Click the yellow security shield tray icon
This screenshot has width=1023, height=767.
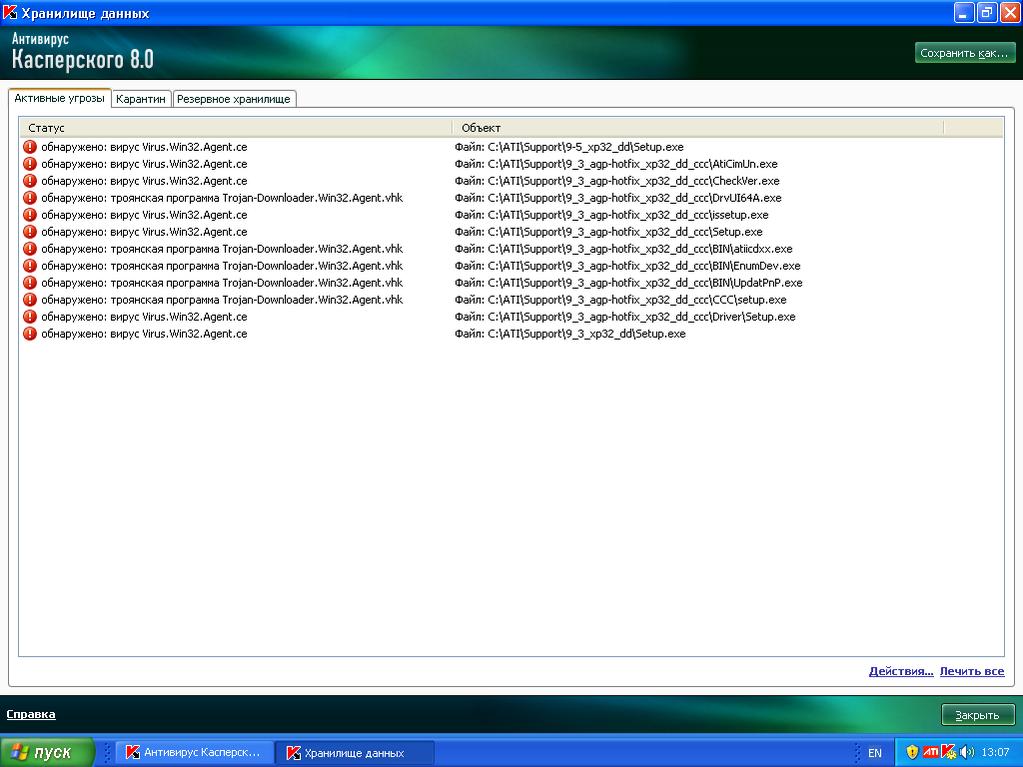(912, 752)
